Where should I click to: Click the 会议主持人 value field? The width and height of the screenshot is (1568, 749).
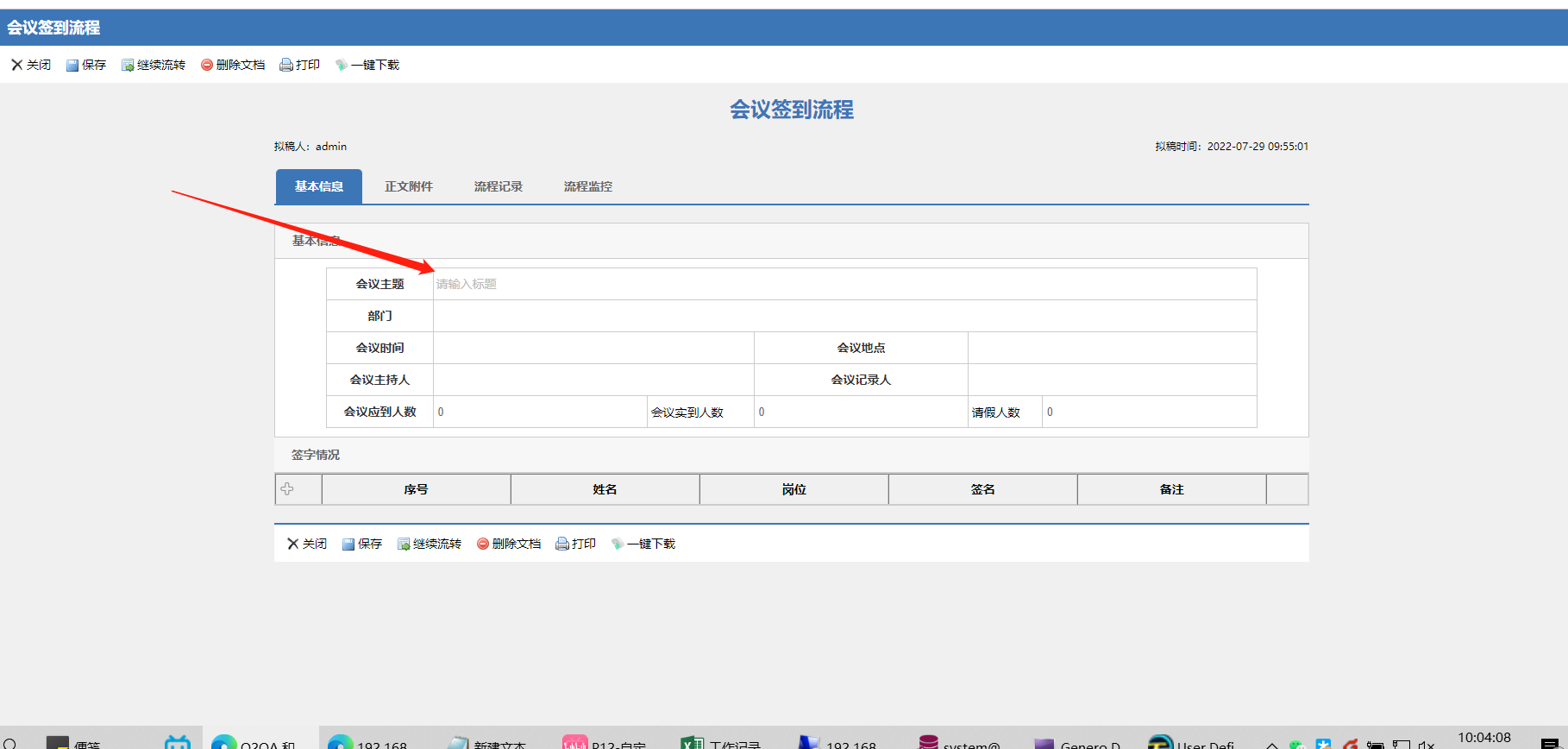pyautogui.click(x=593, y=380)
